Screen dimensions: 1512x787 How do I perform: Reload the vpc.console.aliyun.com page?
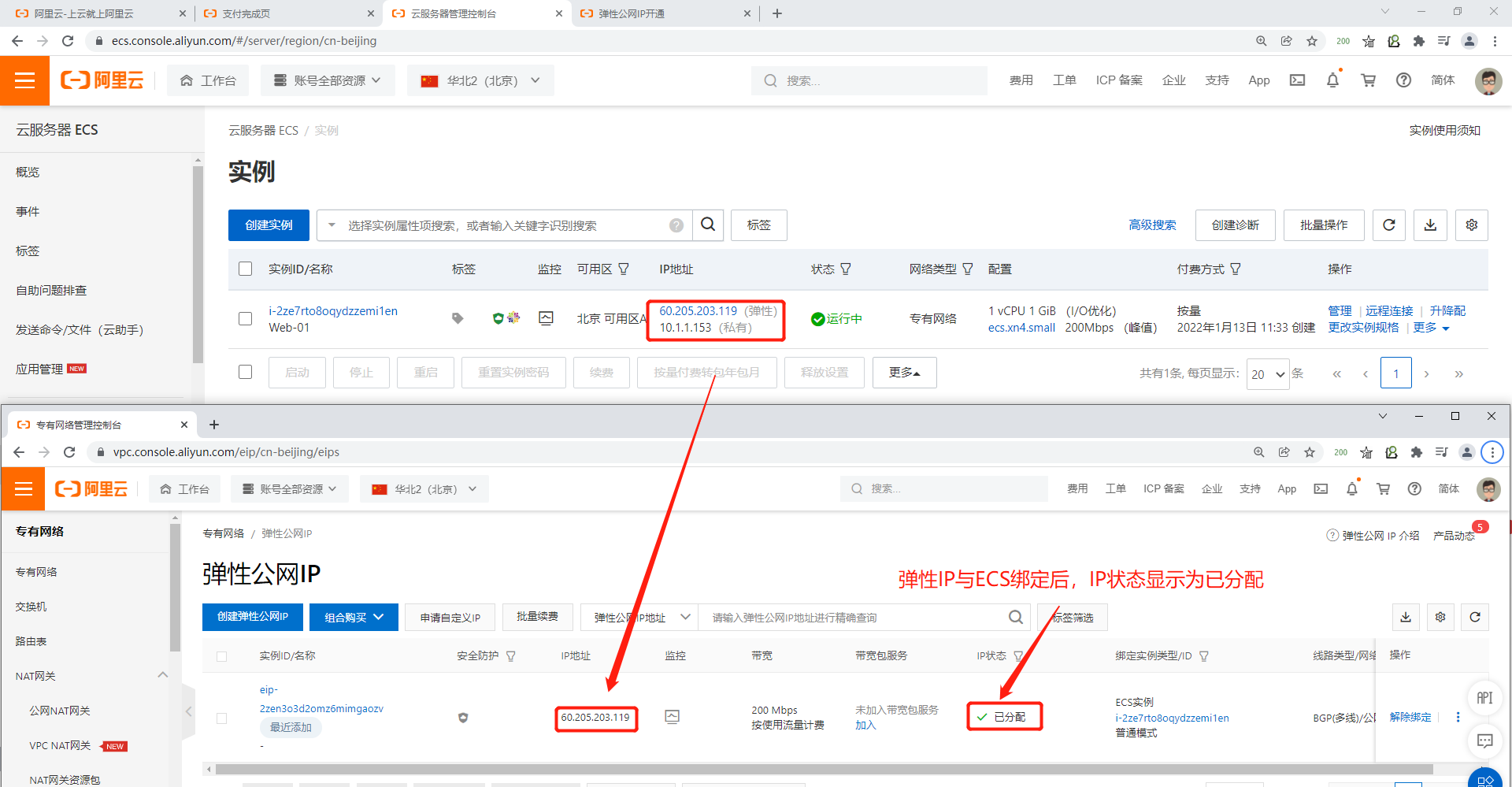(69, 452)
